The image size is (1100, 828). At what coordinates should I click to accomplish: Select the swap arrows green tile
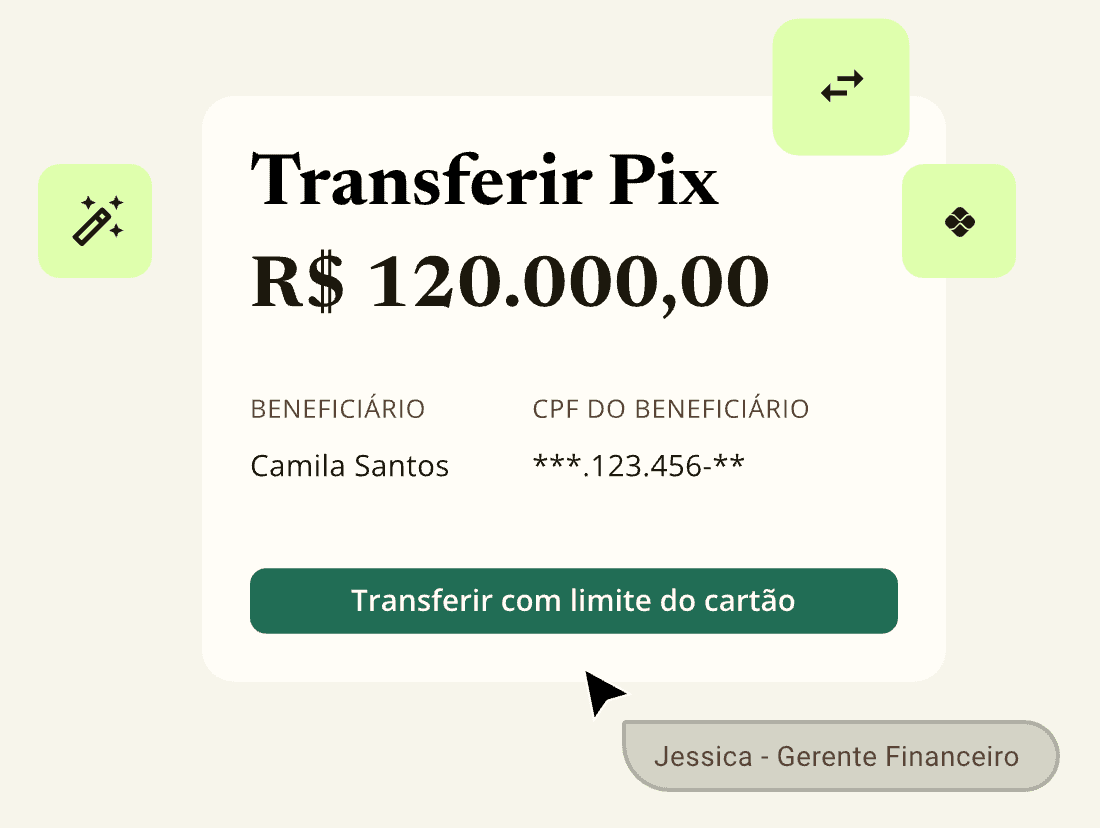click(840, 86)
